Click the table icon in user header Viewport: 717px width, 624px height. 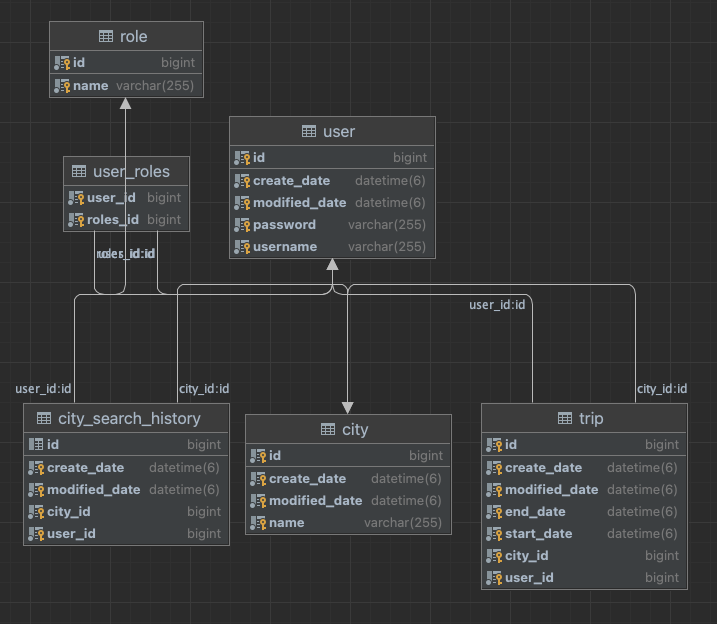309,132
